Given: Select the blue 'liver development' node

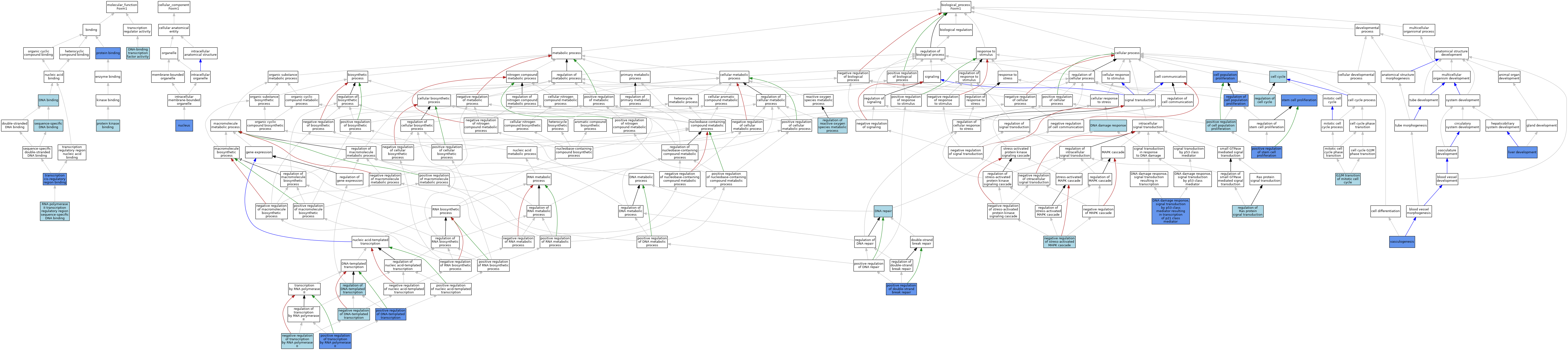Looking at the screenshot, I should click(1522, 152).
